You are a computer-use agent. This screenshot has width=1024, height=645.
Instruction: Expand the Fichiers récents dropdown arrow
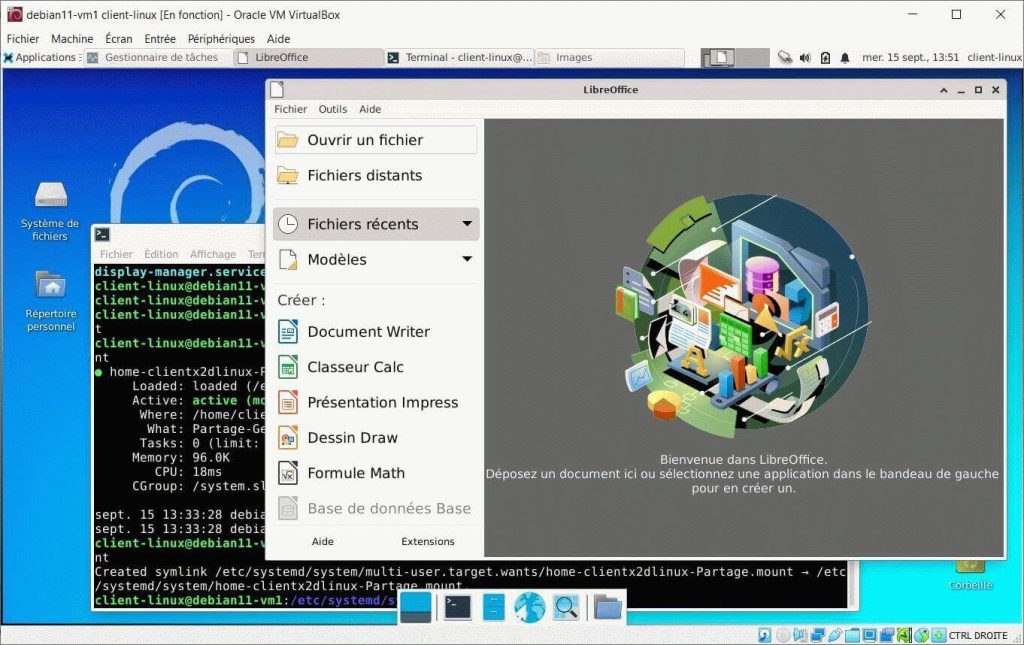click(467, 224)
